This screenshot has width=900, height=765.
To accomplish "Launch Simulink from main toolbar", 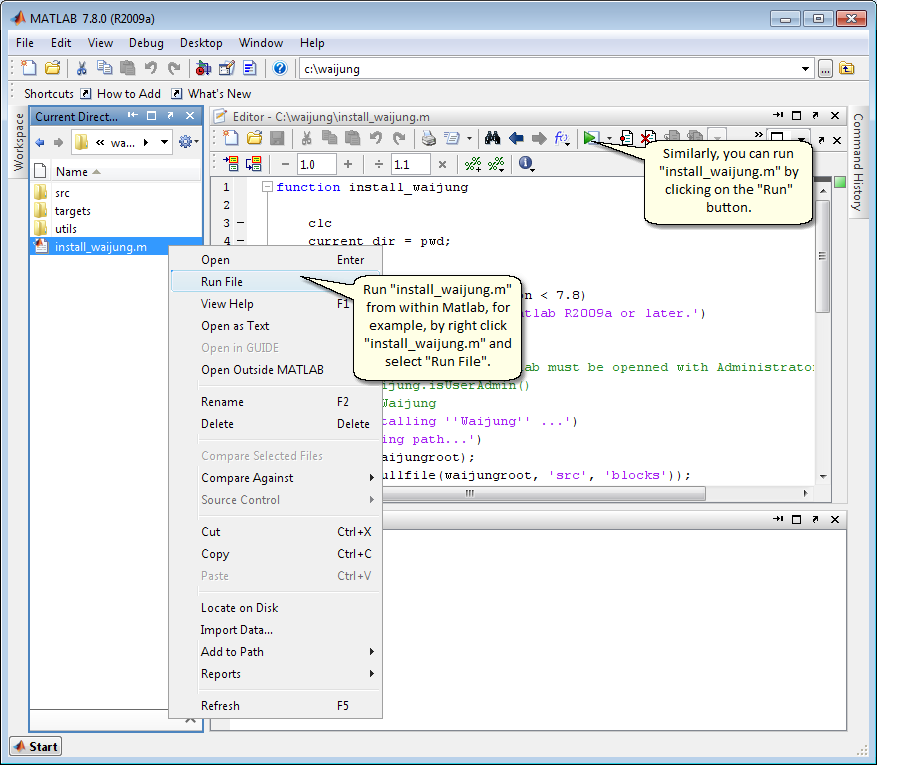I will [x=203, y=68].
